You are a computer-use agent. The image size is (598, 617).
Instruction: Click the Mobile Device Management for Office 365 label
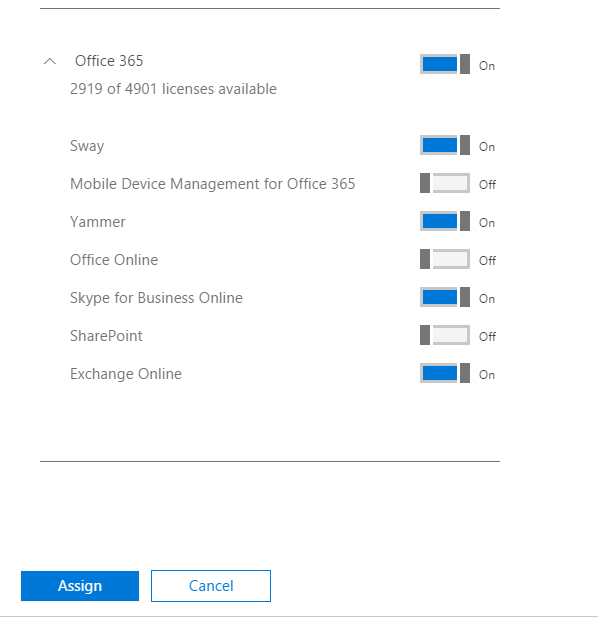[212, 184]
